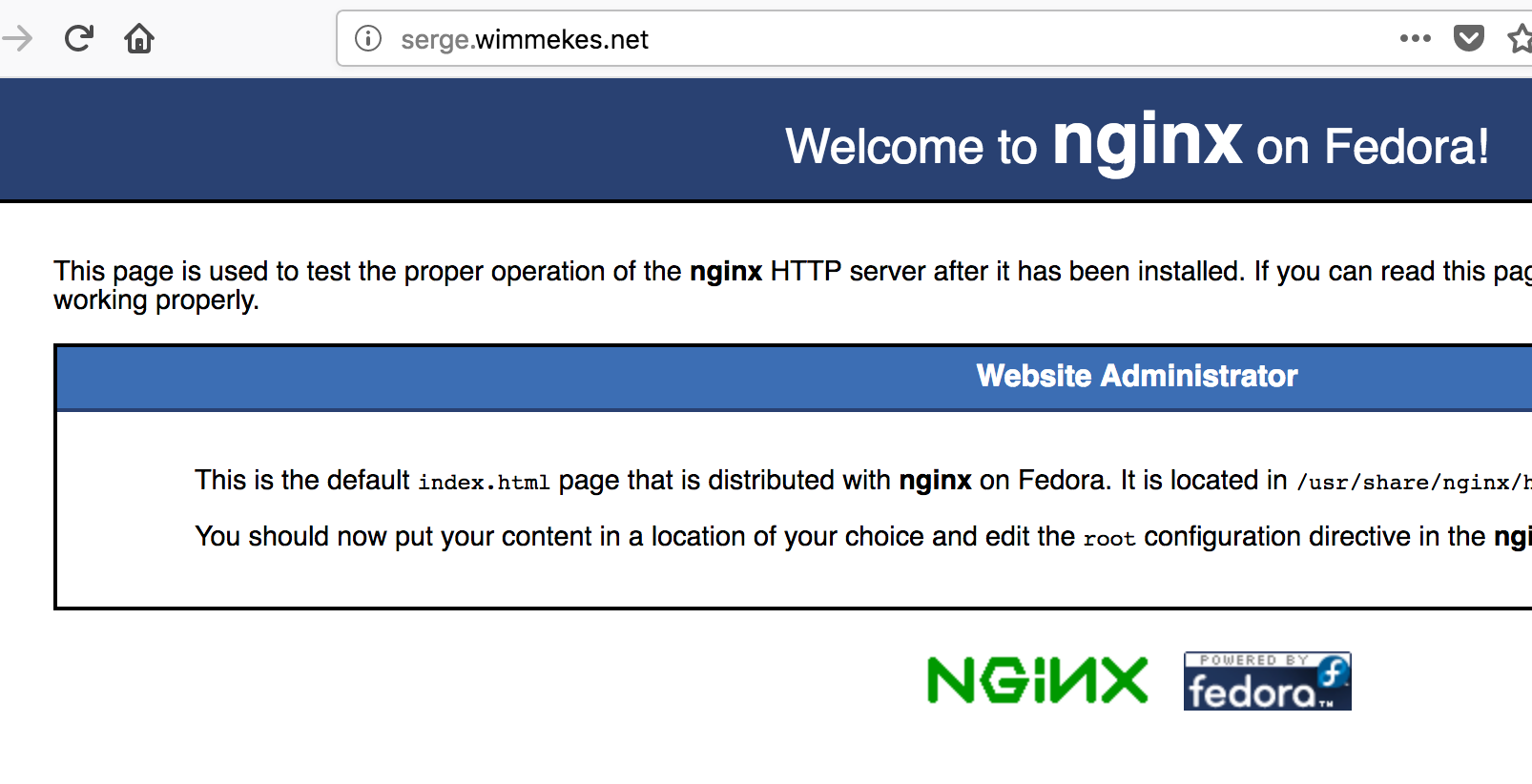Click bold nginx in the intro paragraph
Screen dimensions: 1532x784
725,272
